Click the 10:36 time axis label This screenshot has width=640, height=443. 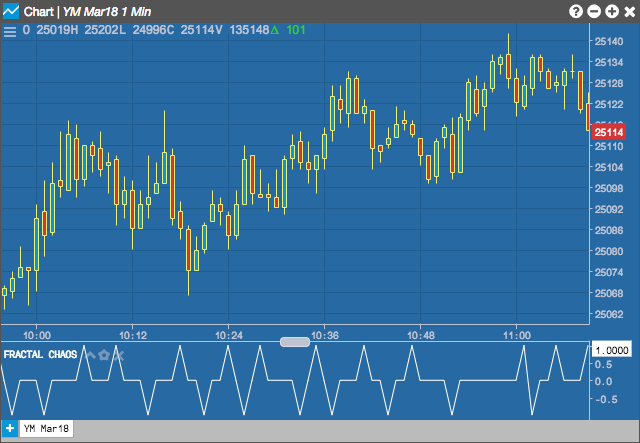[325, 336]
